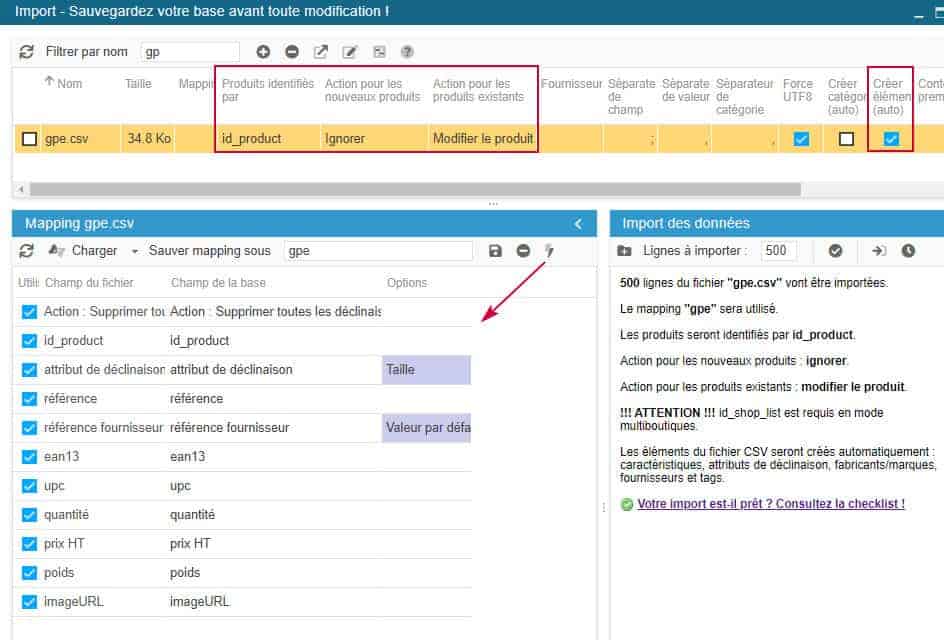Refresh the CSV file list
Screen dimensions: 944x640
click(26, 52)
